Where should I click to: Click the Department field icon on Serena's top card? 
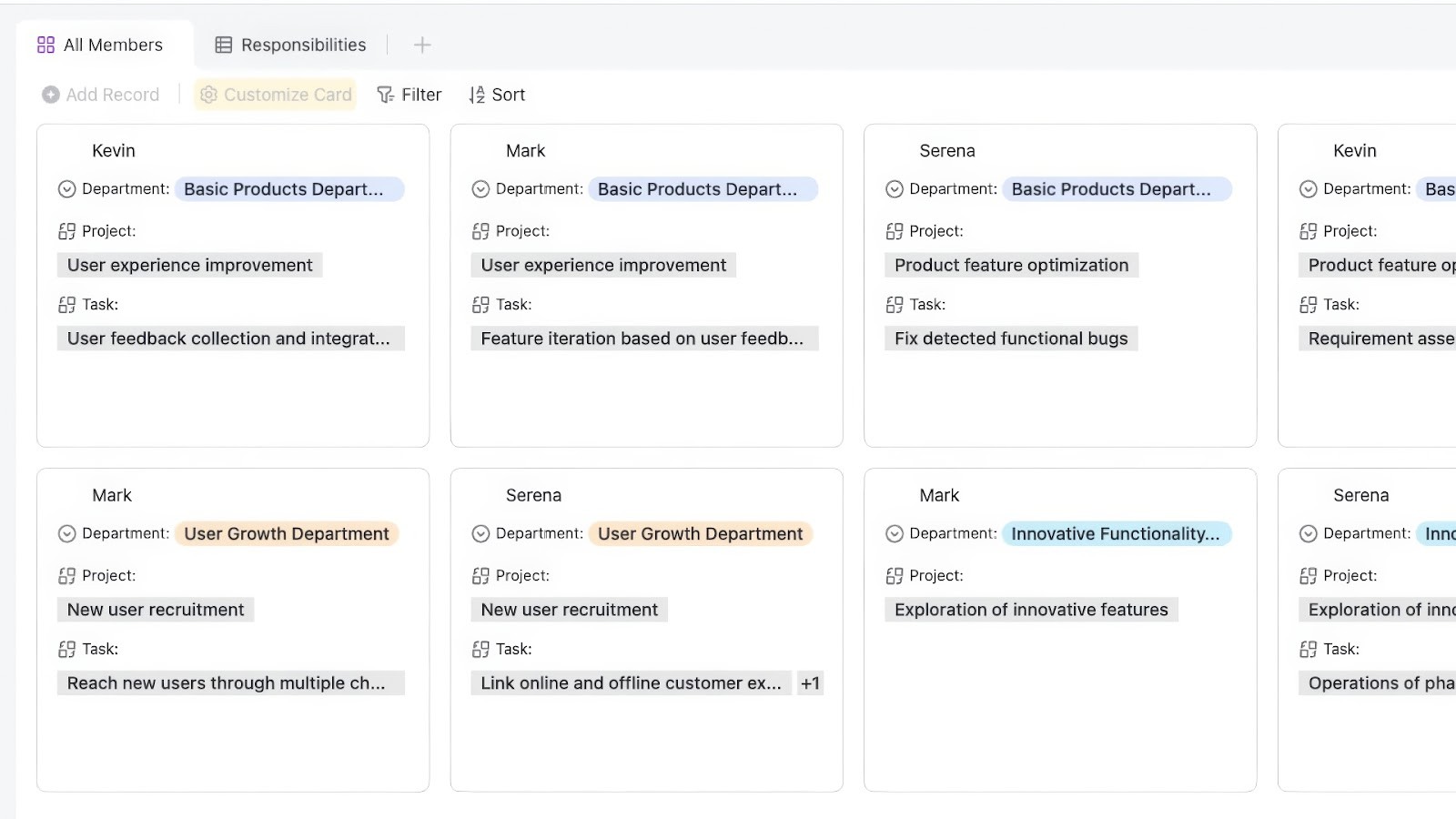pyautogui.click(x=894, y=188)
